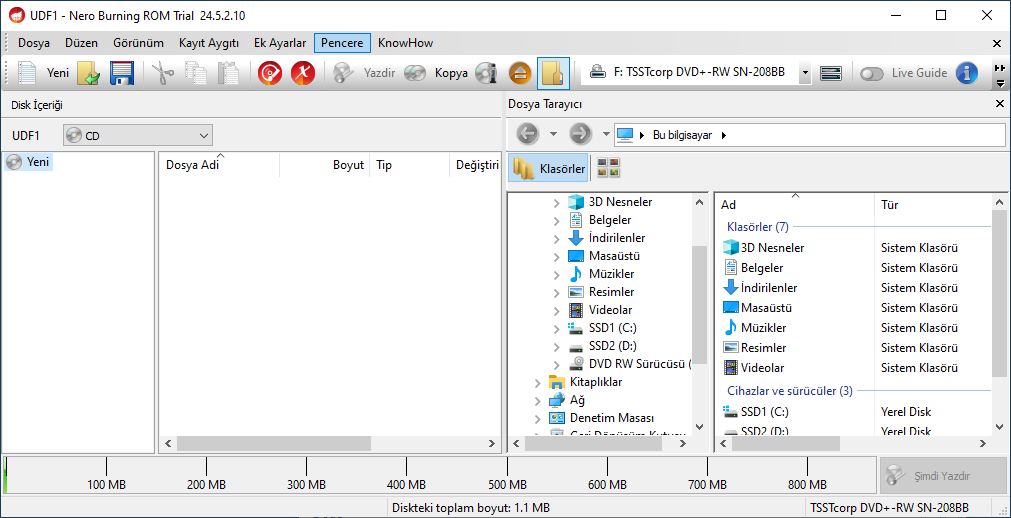Image resolution: width=1011 pixels, height=518 pixels.
Task: Select the Yeni disc node in tree
Action: (x=29, y=163)
